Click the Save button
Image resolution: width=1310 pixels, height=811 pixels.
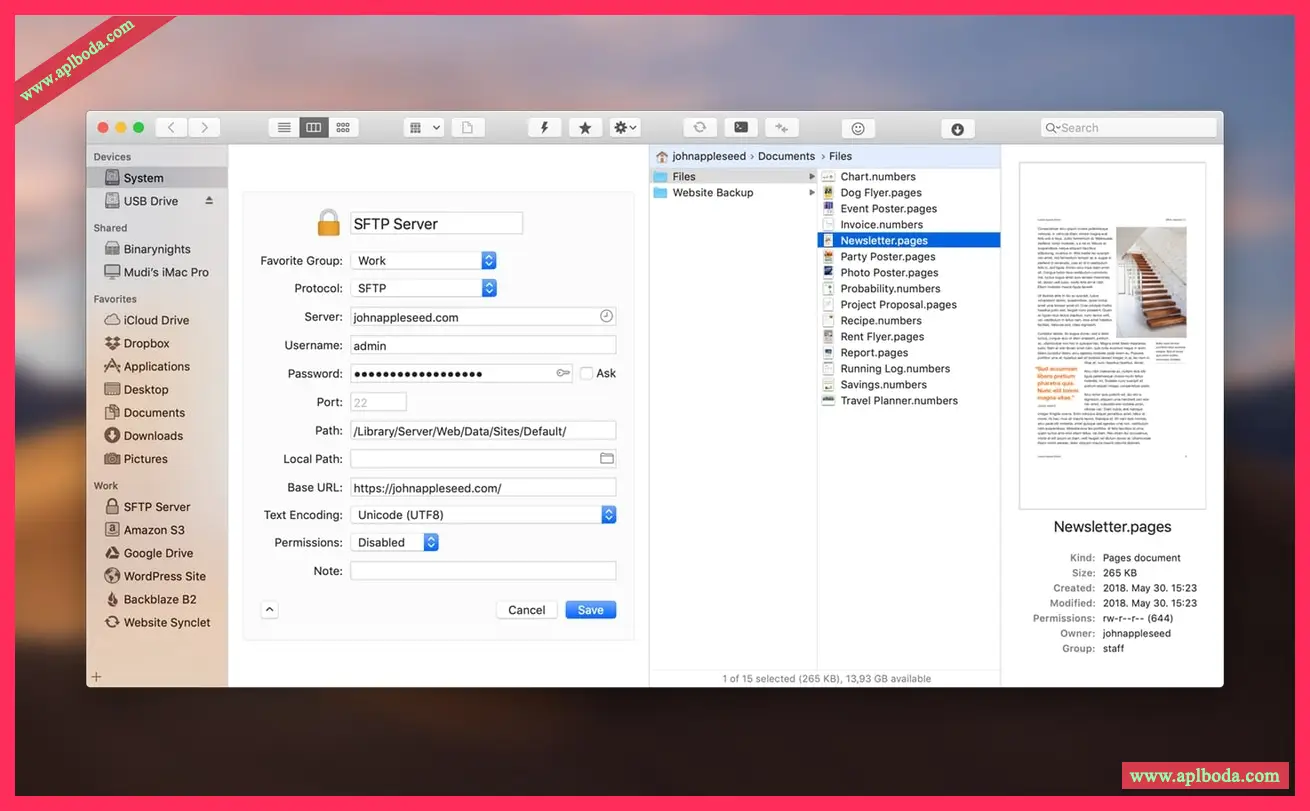(x=591, y=610)
